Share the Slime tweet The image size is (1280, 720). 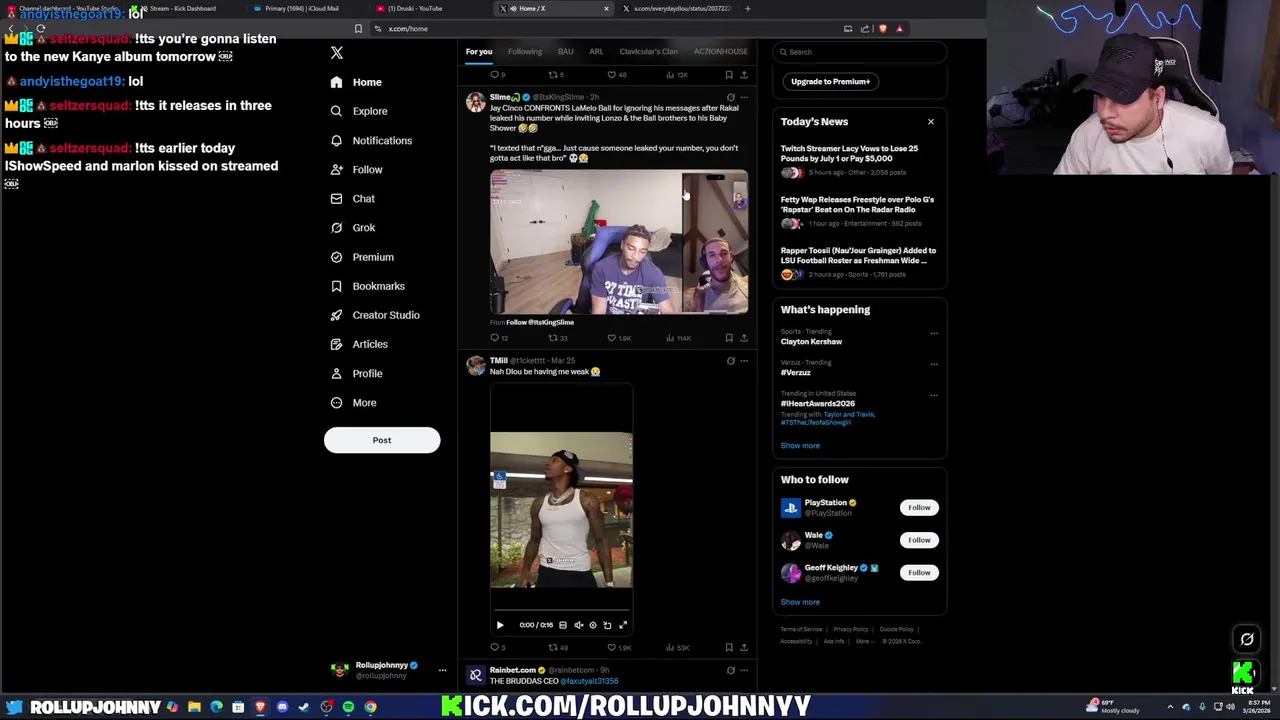pos(744,338)
